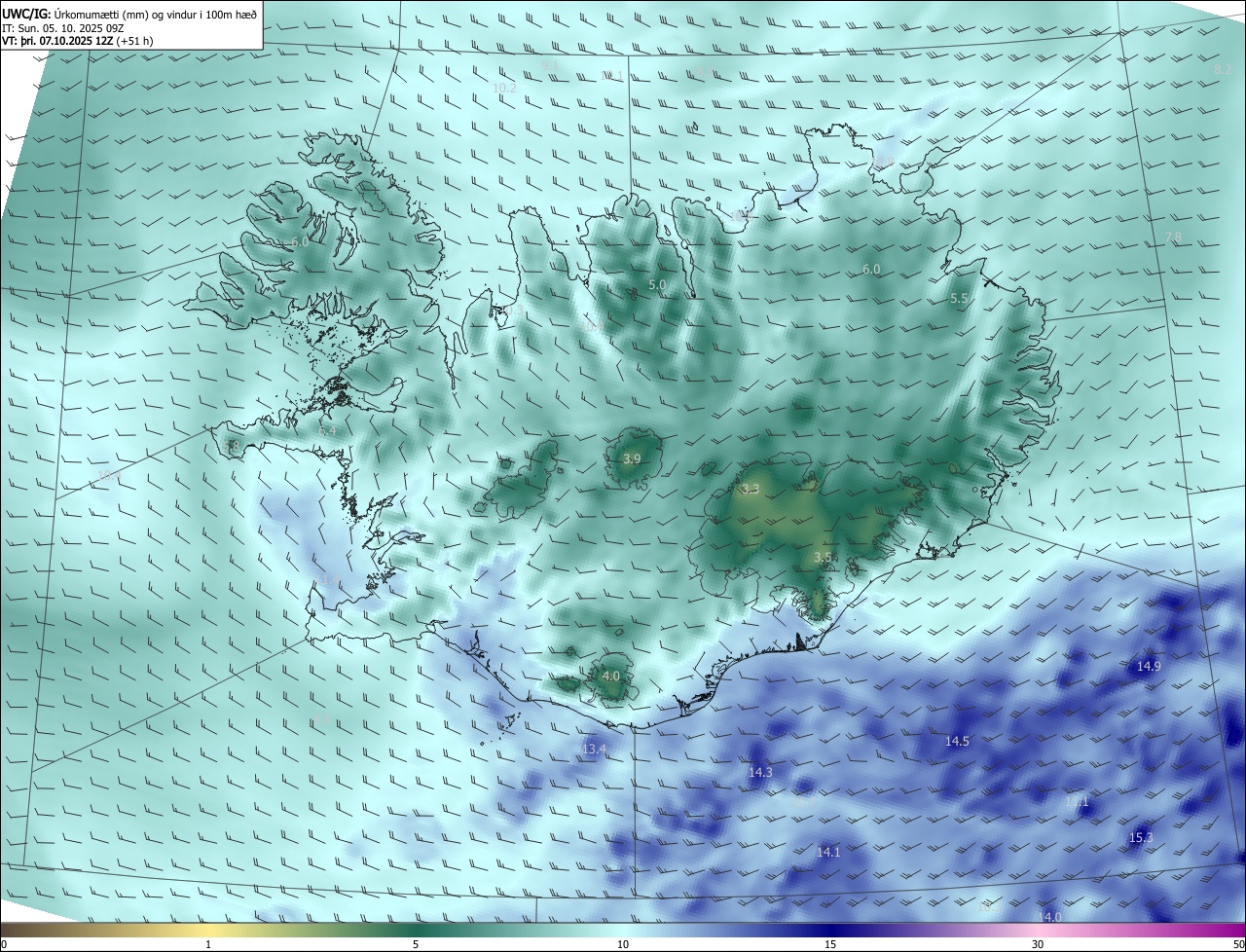Viewport: 1246px width, 952px height.
Task: Click the 10 tick label on the color scale
Action: coord(623,944)
